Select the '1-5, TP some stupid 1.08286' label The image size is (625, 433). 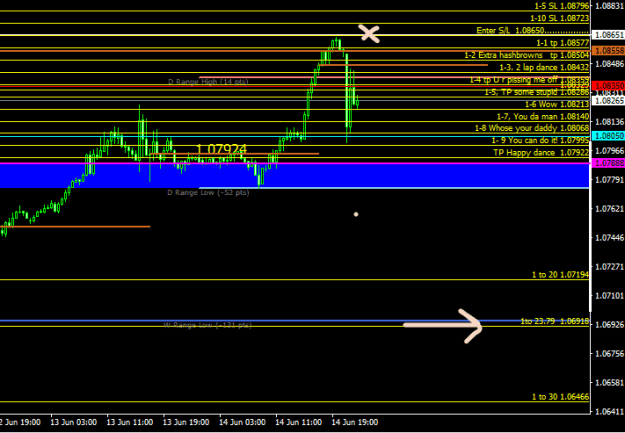pyautogui.click(x=537, y=92)
